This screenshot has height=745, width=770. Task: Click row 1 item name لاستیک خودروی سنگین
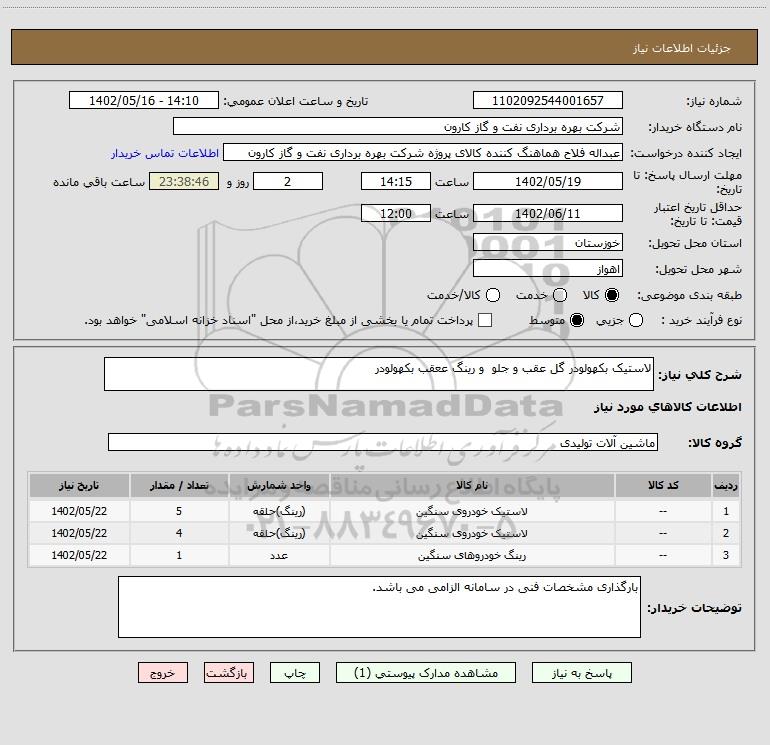pyautogui.click(x=472, y=511)
